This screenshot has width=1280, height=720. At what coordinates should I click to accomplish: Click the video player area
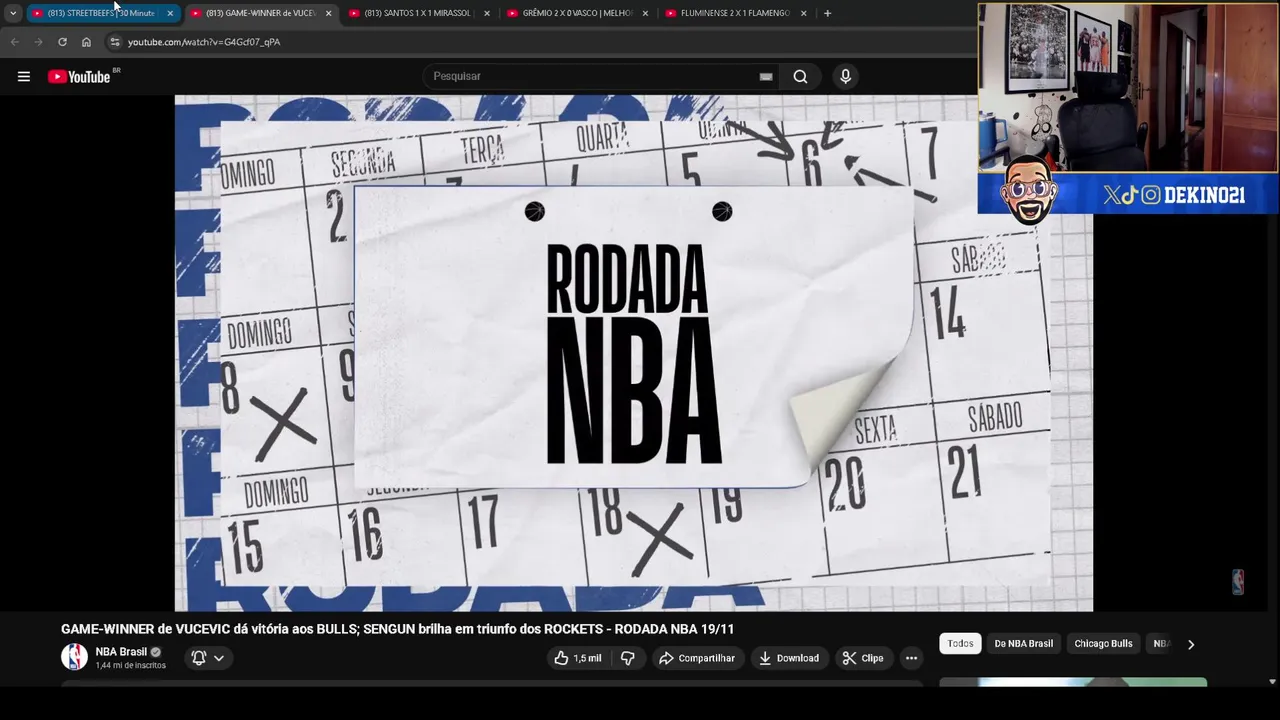click(x=633, y=353)
